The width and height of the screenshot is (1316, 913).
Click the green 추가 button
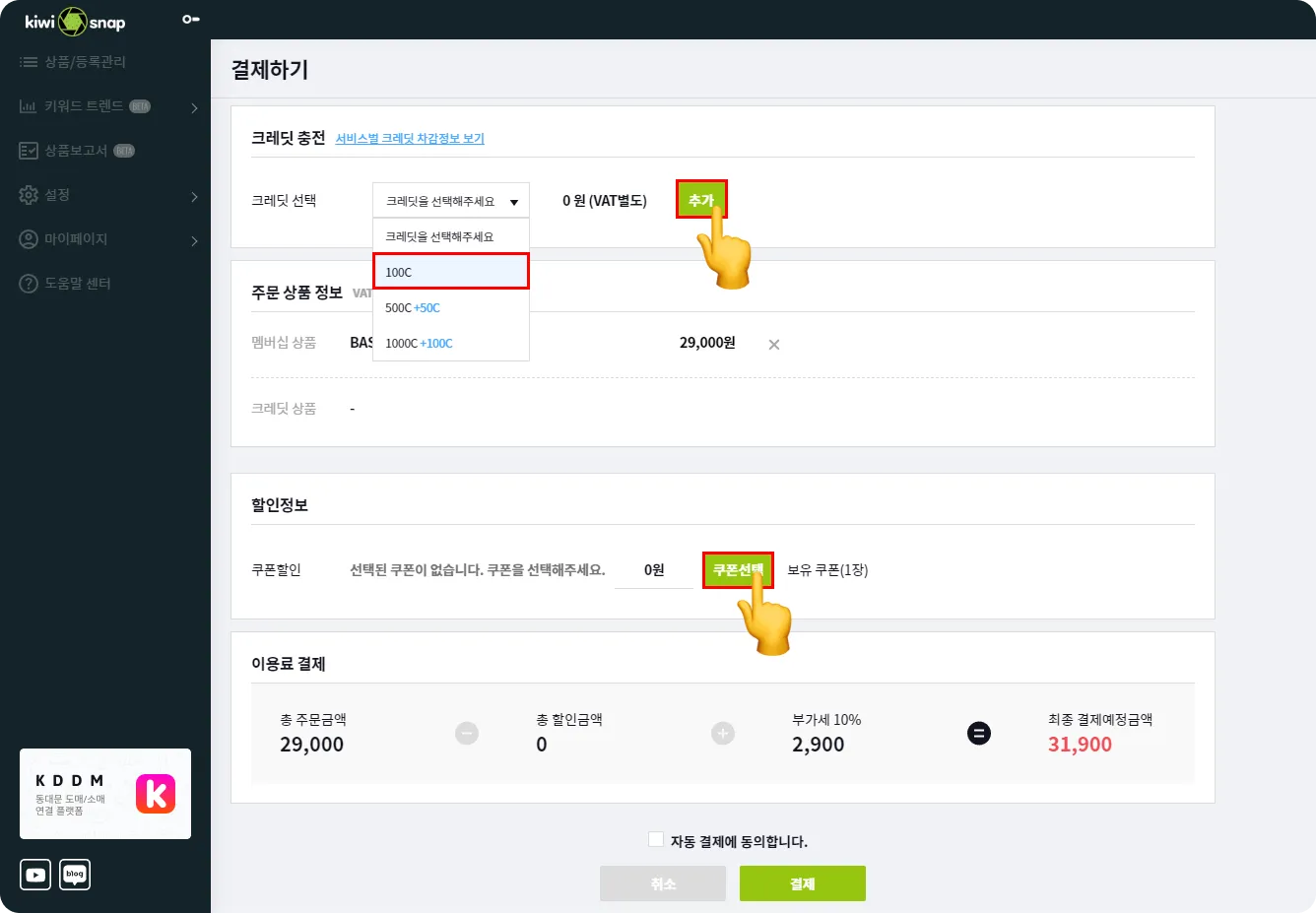point(701,200)
